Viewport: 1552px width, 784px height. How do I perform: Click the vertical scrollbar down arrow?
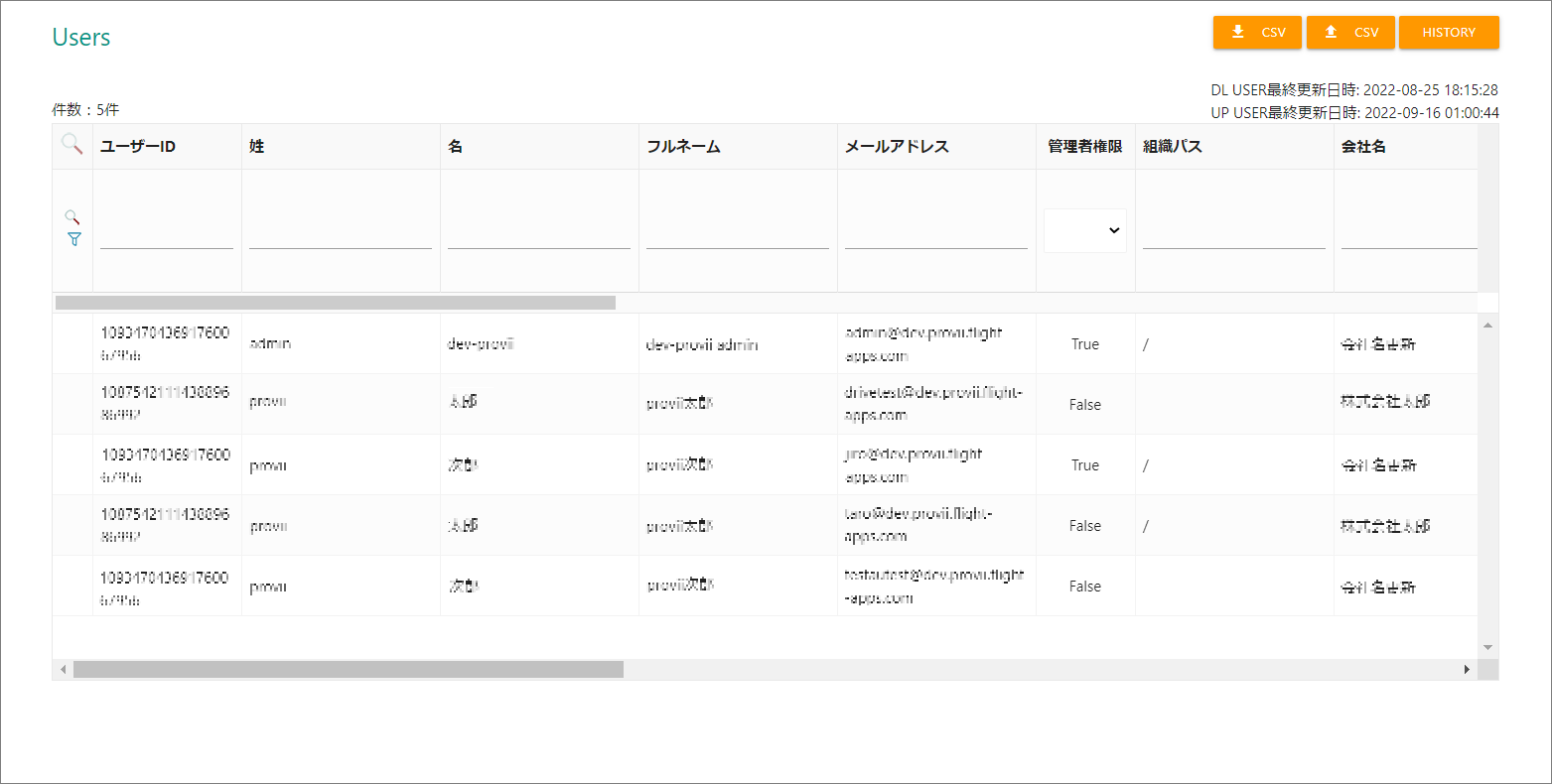(x=1487, y=647)
